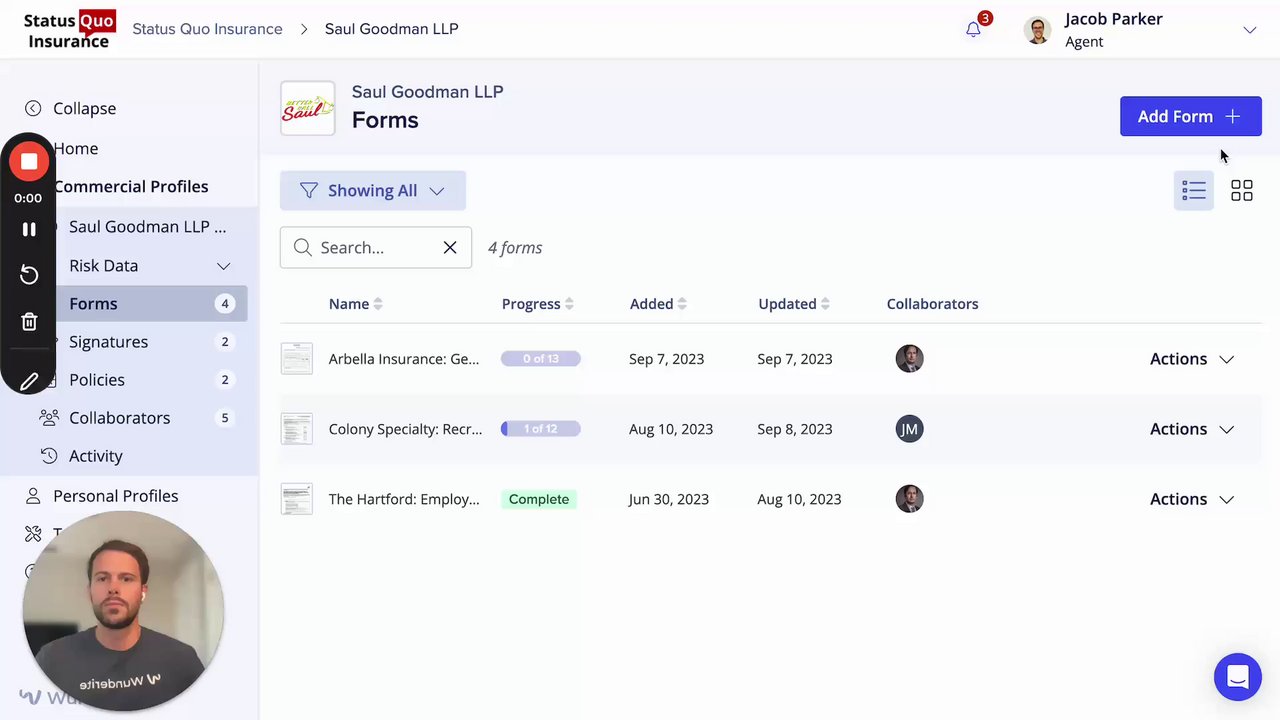The height and width of the screenshot is (720, 1280).
Task: Expand the Risk Data section
Action: (223, 266)
